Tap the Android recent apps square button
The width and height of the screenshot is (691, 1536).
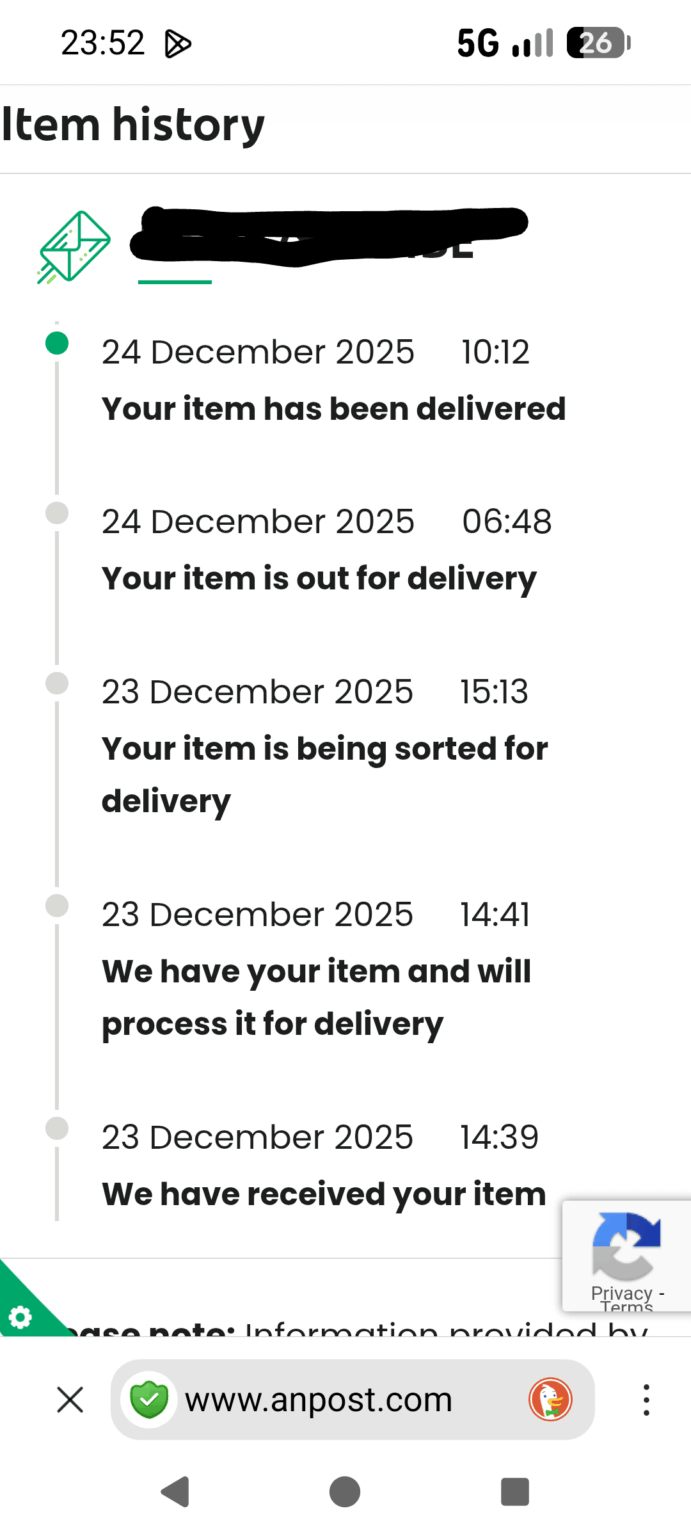click(x=514, y=1491)
